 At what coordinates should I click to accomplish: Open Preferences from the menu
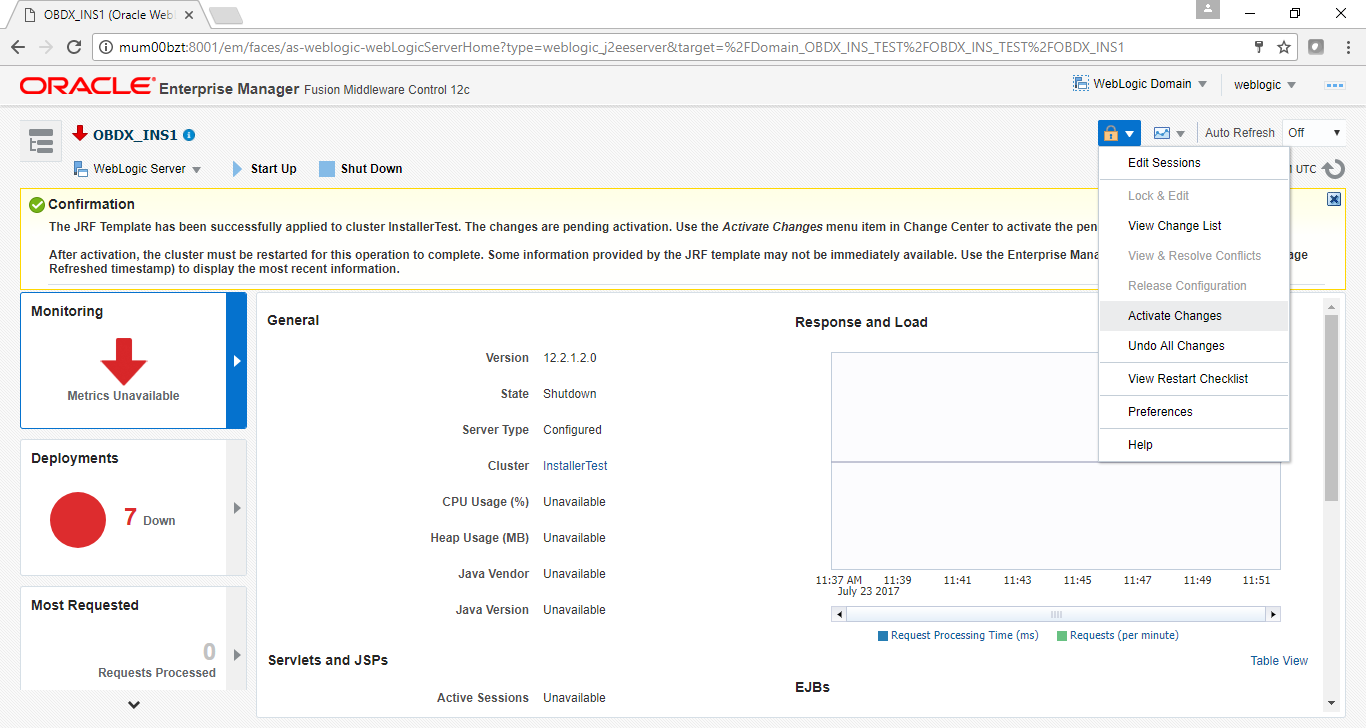coord(1194,412)
